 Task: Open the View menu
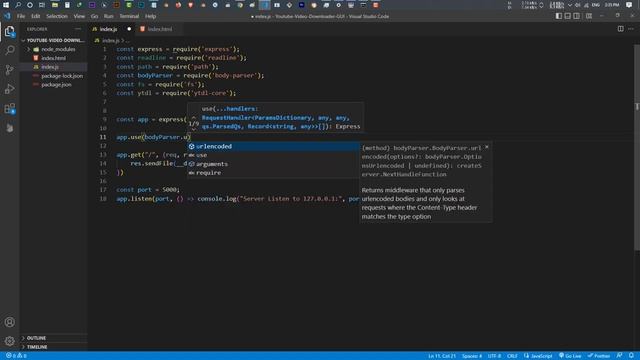tap(79, 16)
